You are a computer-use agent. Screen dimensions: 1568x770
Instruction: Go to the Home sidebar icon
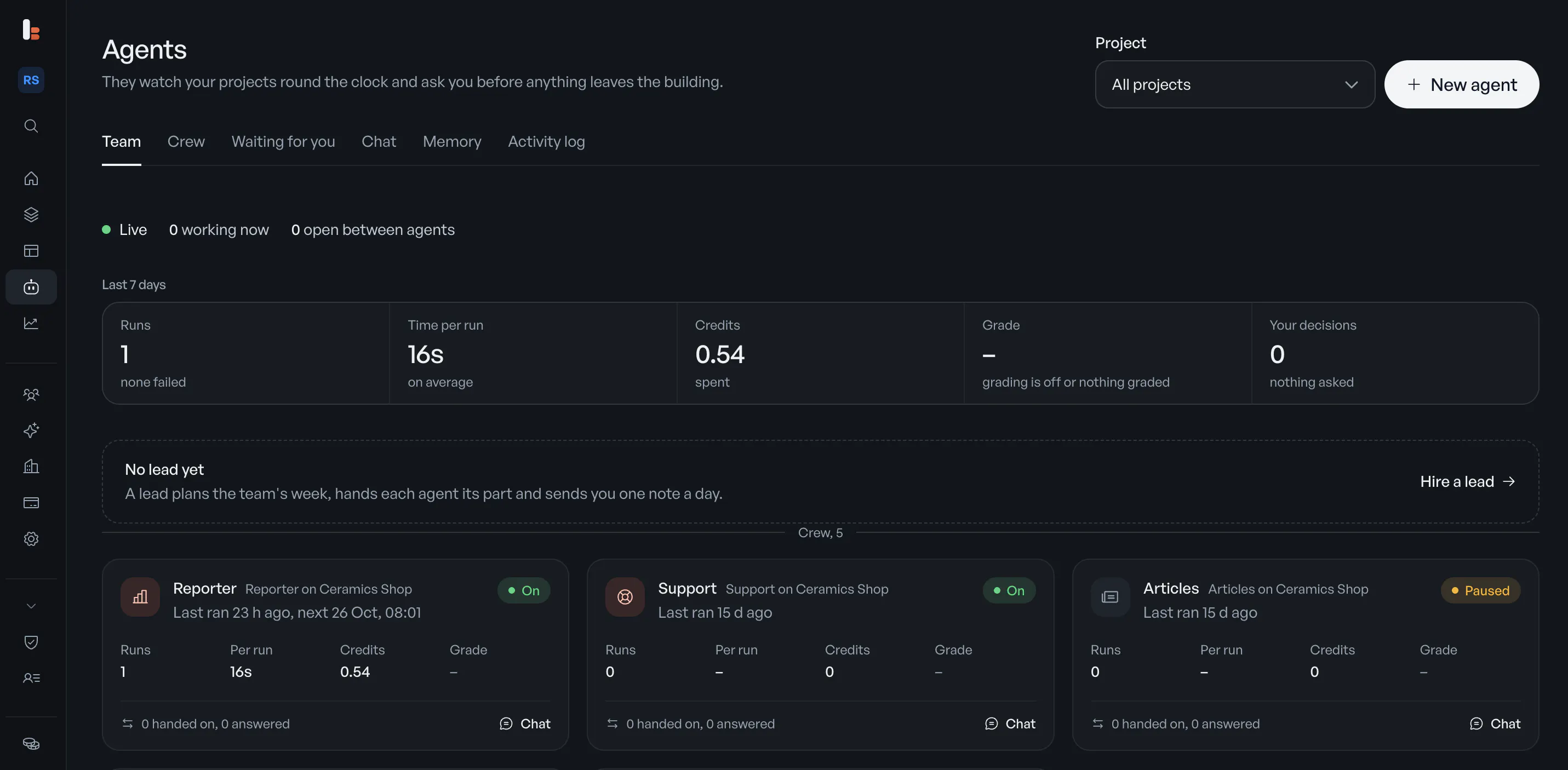click(31, 179)
